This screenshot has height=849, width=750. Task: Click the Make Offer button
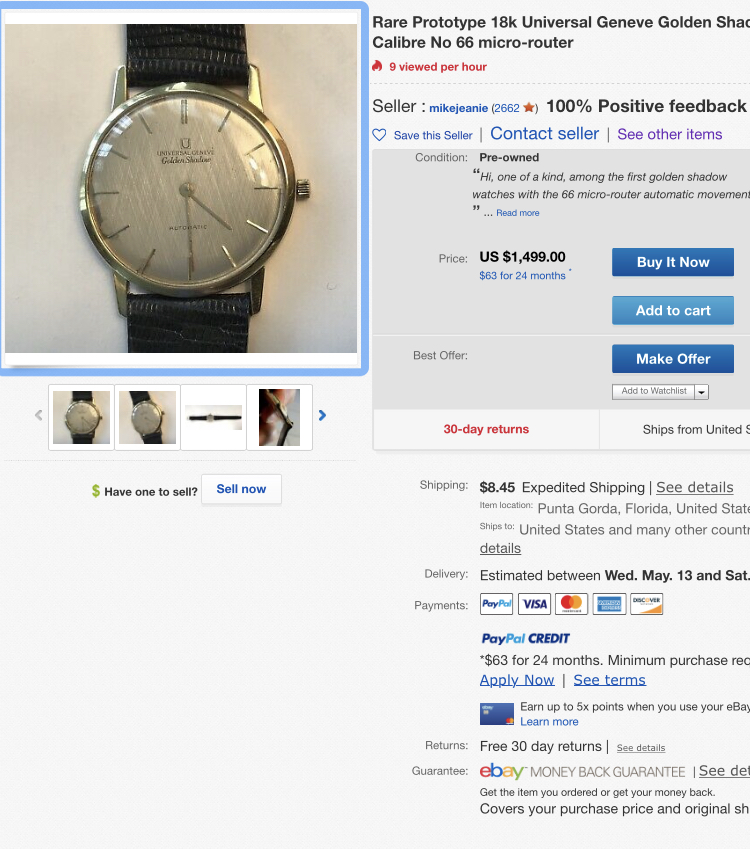pyautogui.click(x=673, y=358)
